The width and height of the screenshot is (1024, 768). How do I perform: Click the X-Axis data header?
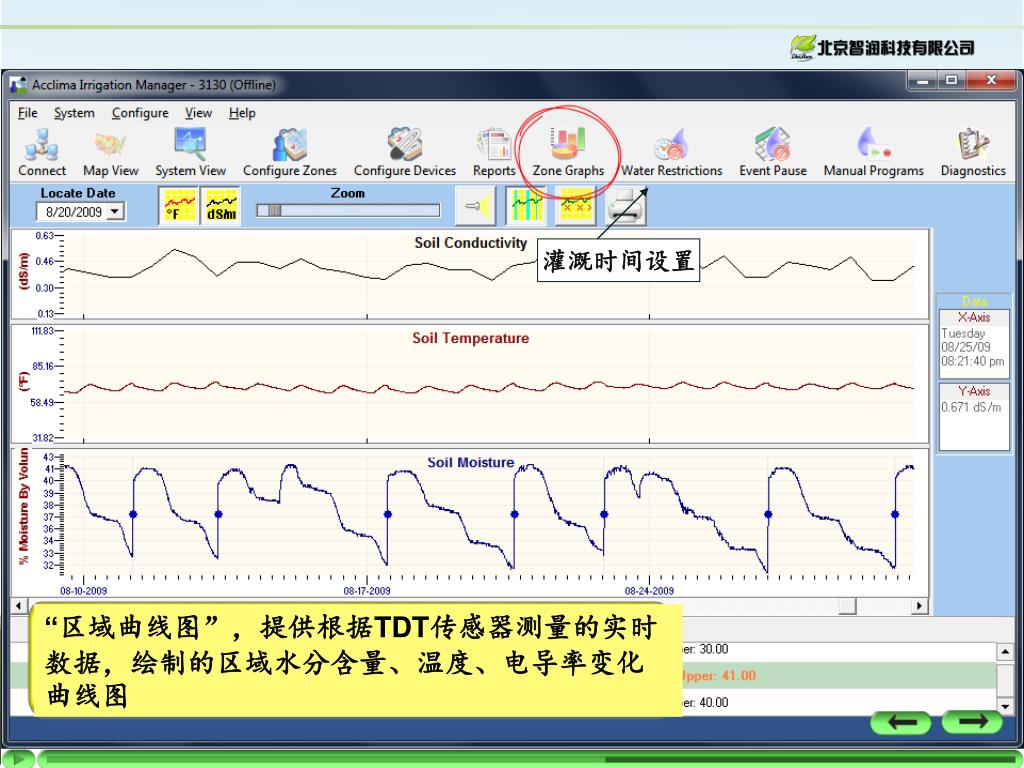pos(974,317)
